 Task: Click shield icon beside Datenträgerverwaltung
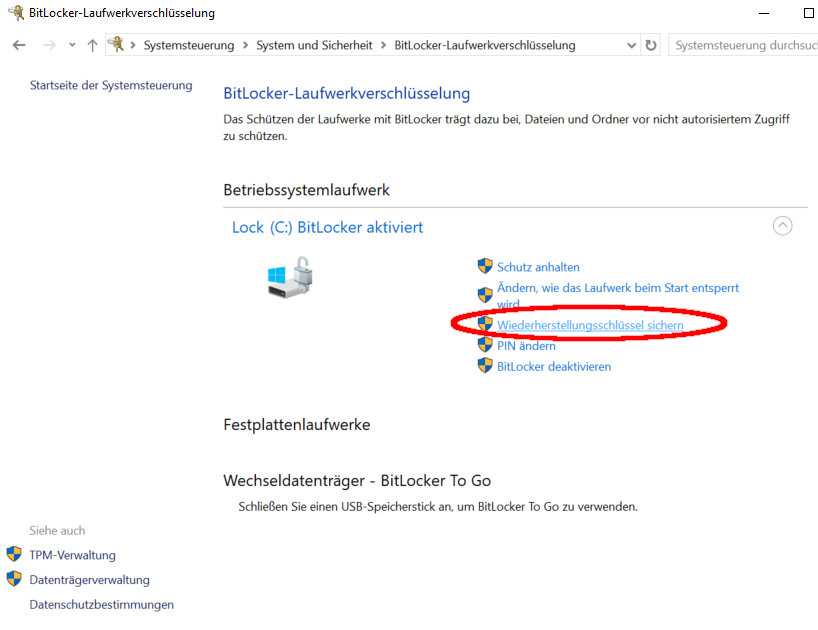tap(14, 578)
